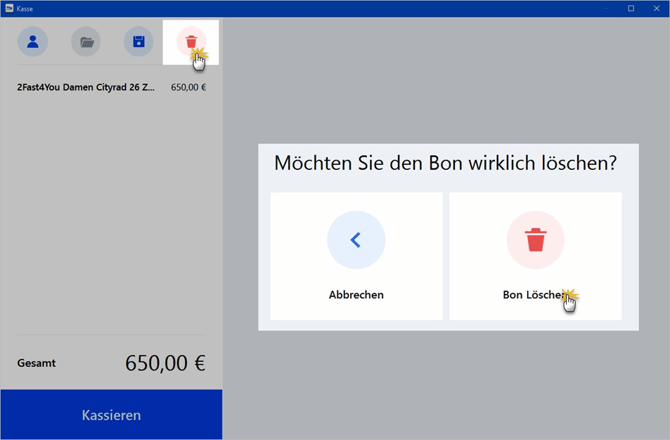Click the empty grey area below the dialog
This screenshot has height=440, width=670.
pos(446,385)
